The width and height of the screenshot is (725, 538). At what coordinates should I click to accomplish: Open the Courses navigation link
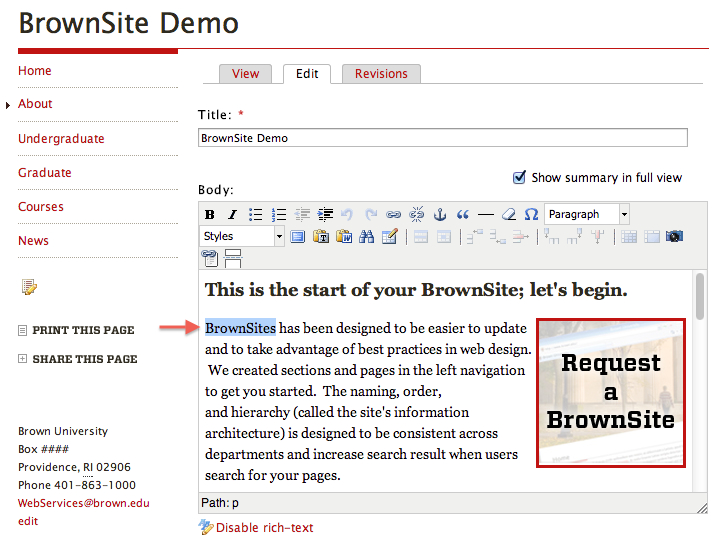coord(41,207)
